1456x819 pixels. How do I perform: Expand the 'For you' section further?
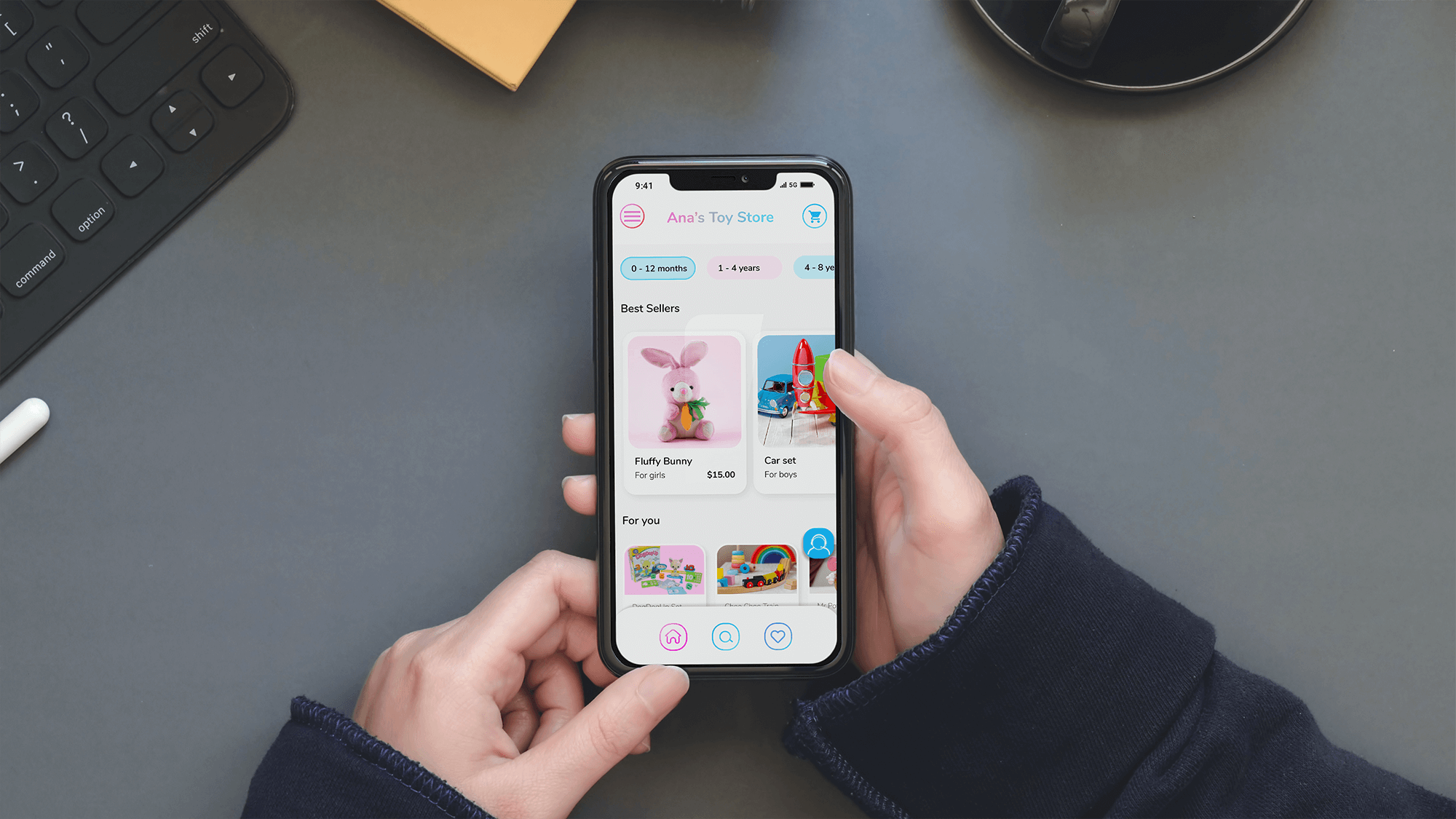coord(640,520)
